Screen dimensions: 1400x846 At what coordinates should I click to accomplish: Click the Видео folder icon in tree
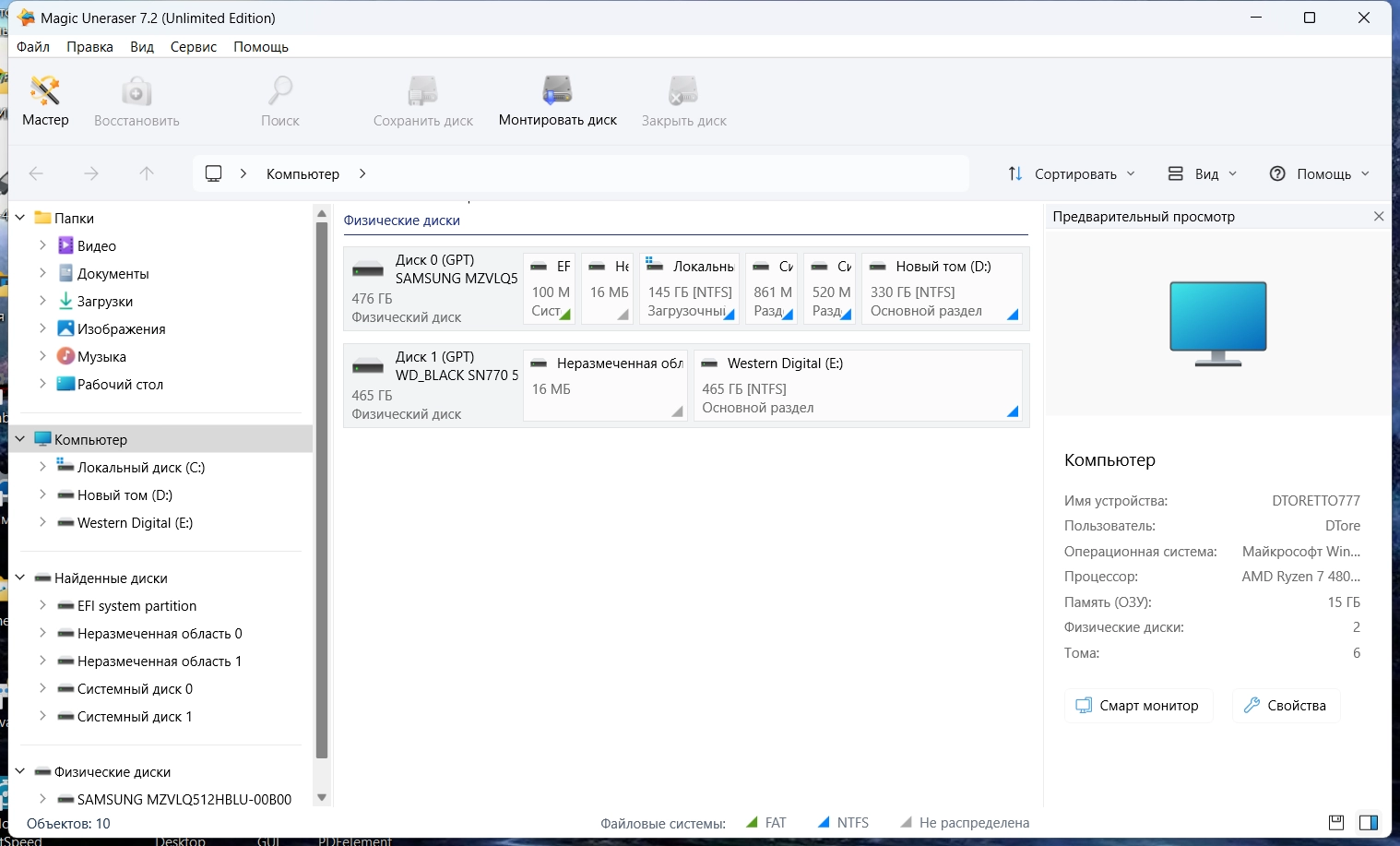click(x=65, y=245)
